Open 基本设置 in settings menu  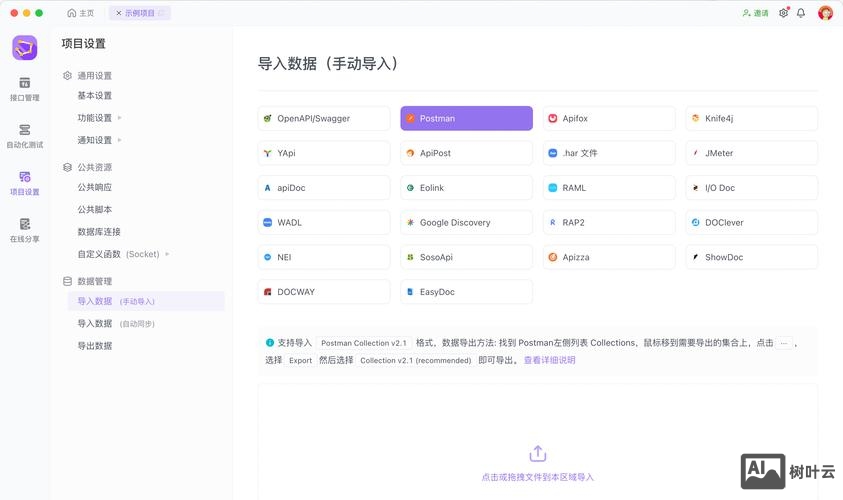[x=95, y=96]
